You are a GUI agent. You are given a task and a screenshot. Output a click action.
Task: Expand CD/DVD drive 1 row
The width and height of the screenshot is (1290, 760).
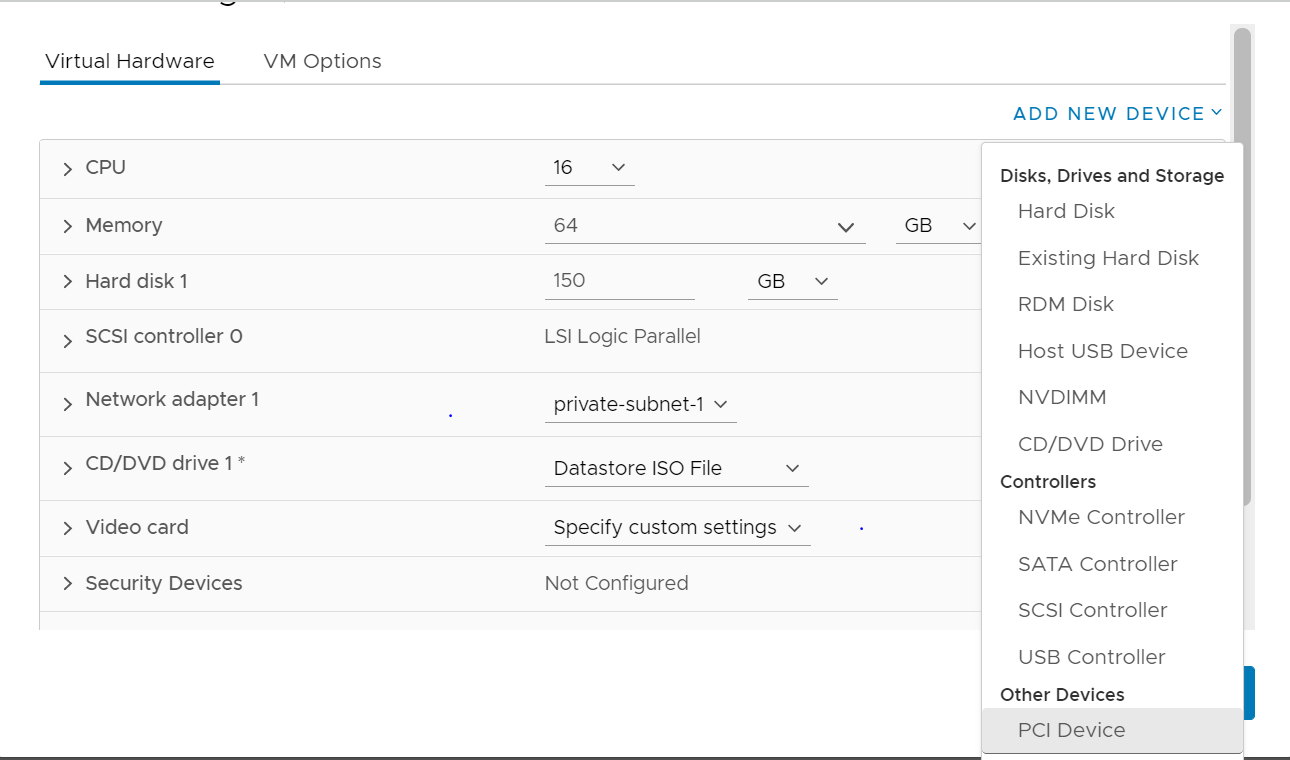point(68,468)
